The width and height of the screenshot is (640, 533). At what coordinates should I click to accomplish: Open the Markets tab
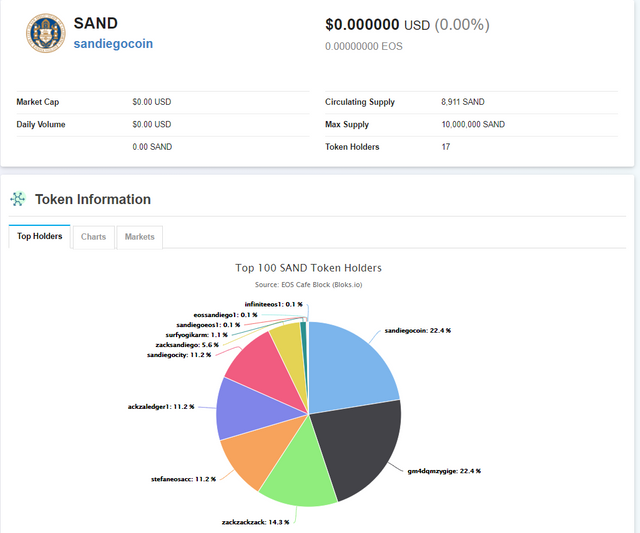click(140, 237)
